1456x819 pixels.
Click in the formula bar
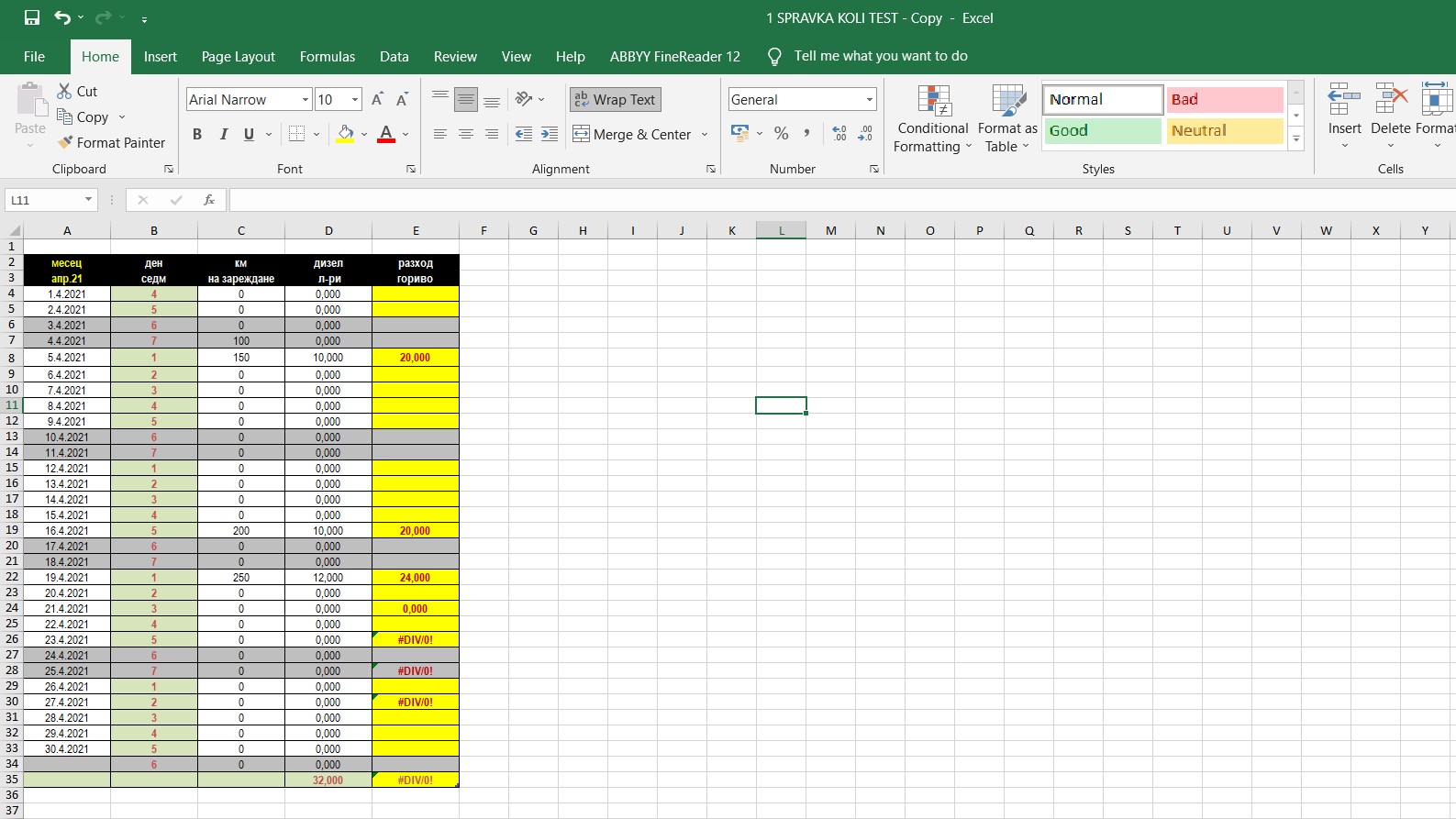coord(842,199)
